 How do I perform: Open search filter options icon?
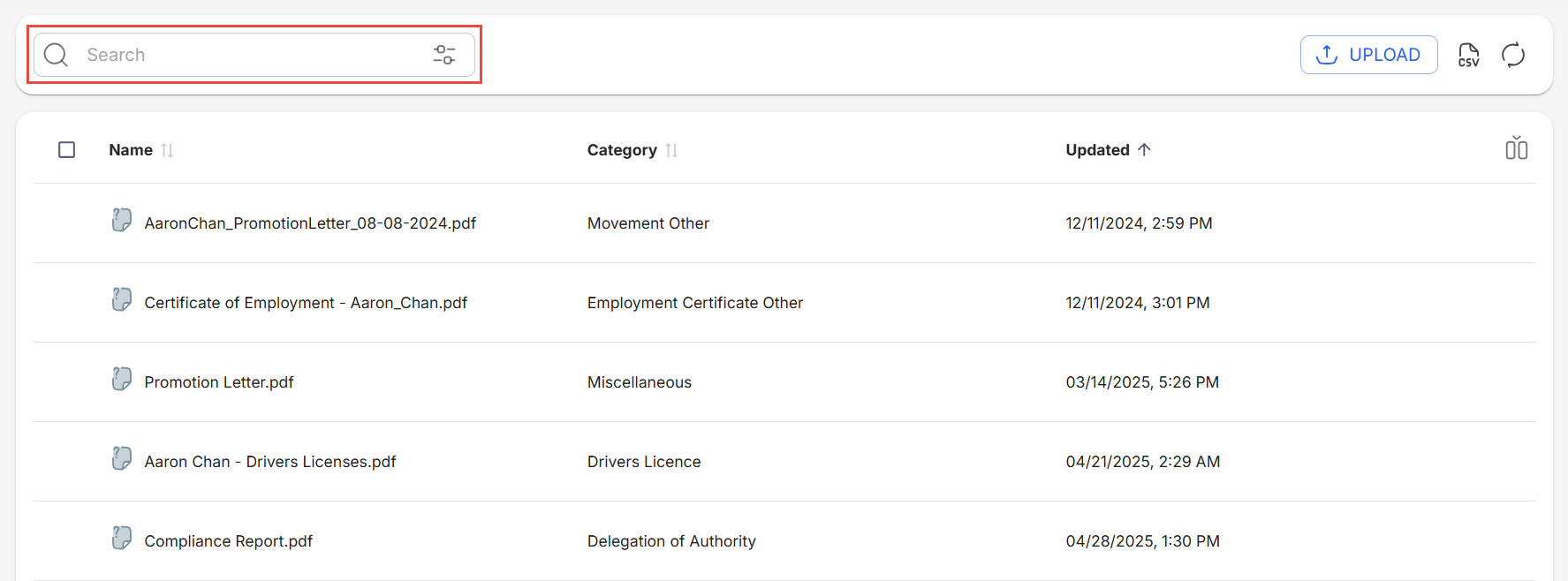(x=444, y=55)
